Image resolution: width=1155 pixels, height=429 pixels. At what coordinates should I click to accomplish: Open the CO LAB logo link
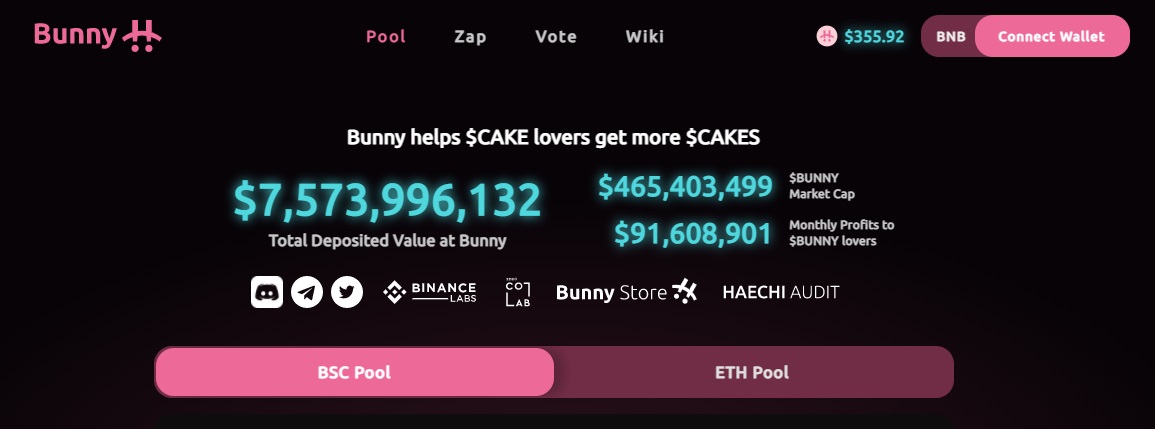click(x=517, y=293)
